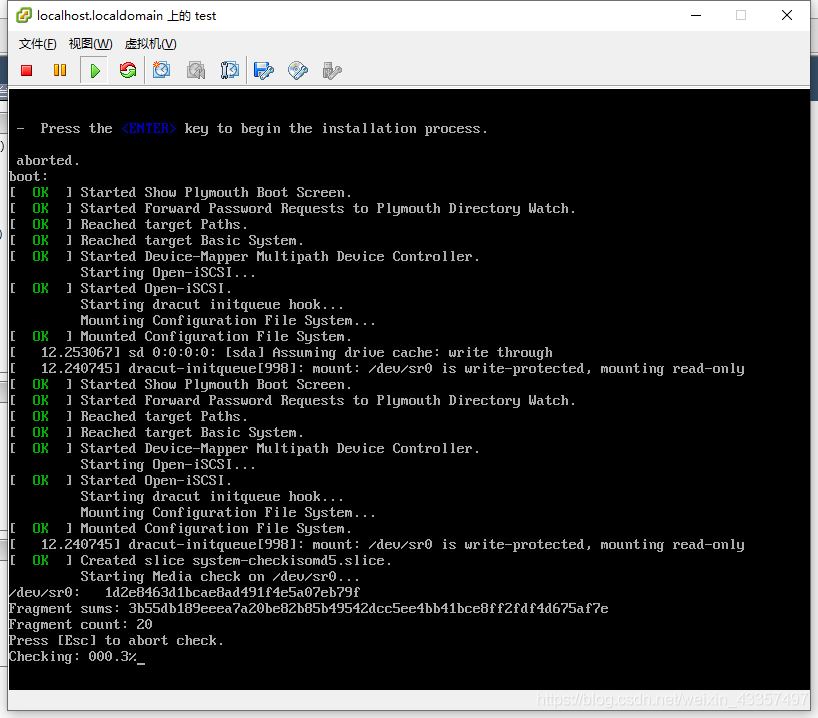Click the red power off button

tap(27, 70)
